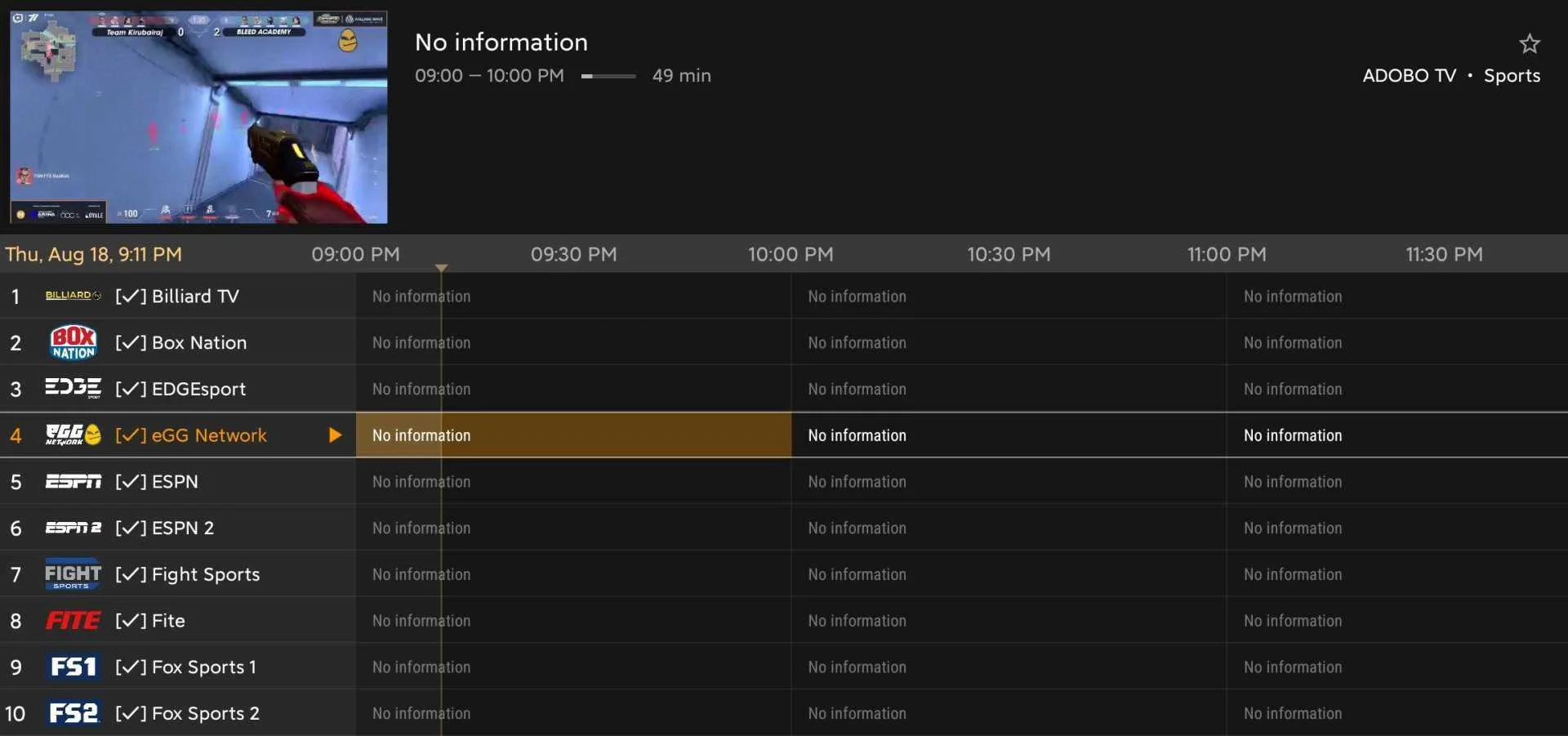
Task: Click the FS2 channel logo
Action: click(73, 713)
